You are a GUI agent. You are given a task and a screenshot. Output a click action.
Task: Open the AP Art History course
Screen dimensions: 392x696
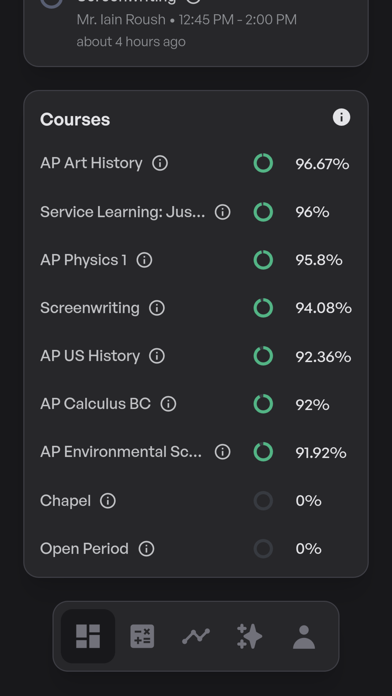tap(91, 163)
